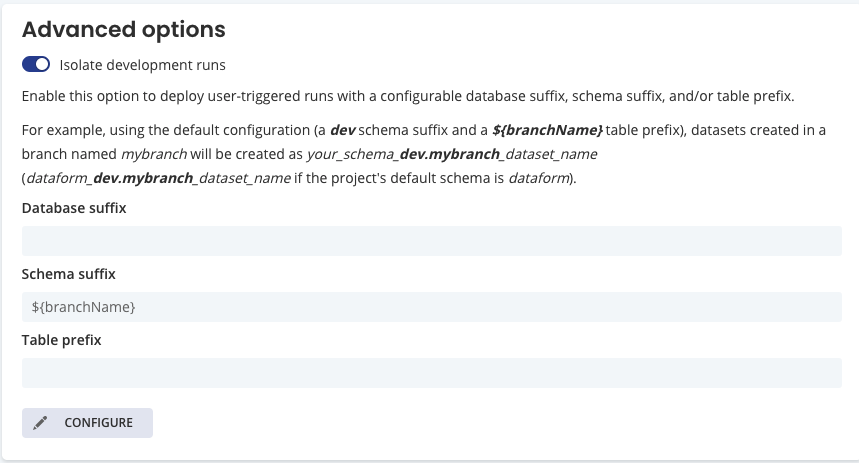Toggle the Isolate development runs switch

[x=36, y=65]
